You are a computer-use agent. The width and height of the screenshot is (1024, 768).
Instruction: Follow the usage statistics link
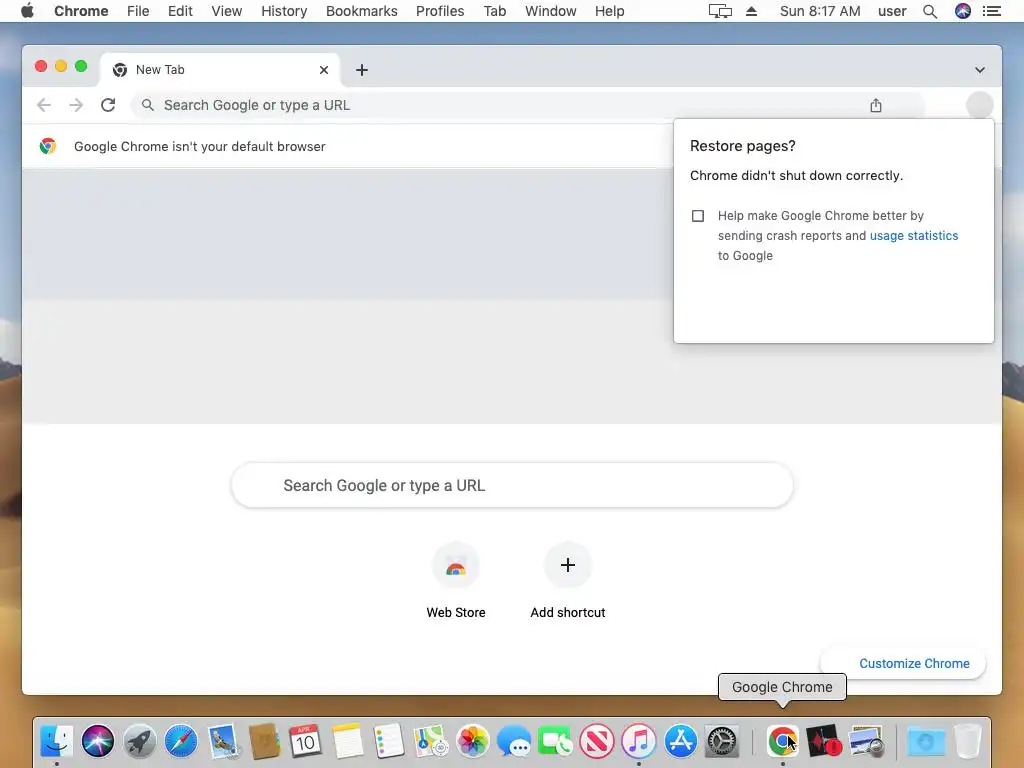click(x=914, y=236)
